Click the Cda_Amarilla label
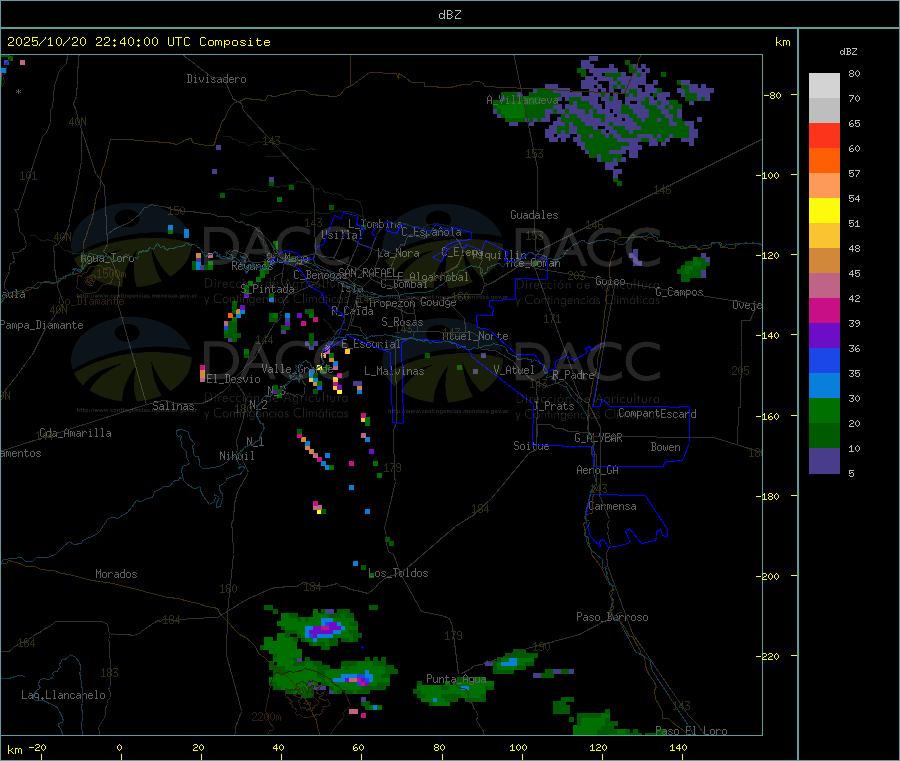Viewport: 900px width, 761px height. point(75,433)
